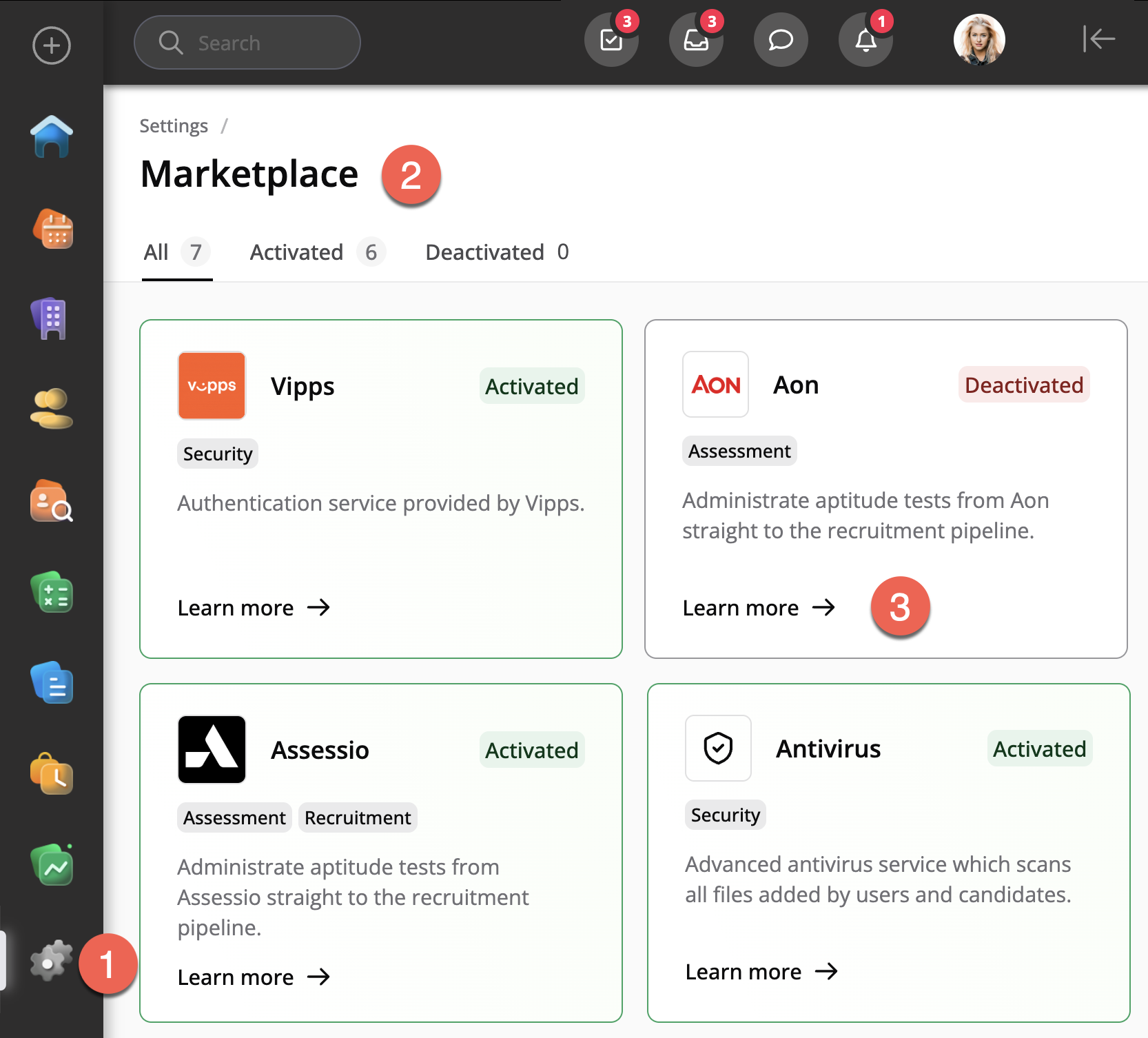Open the inbox tray icon

click(x=696, y=40)
